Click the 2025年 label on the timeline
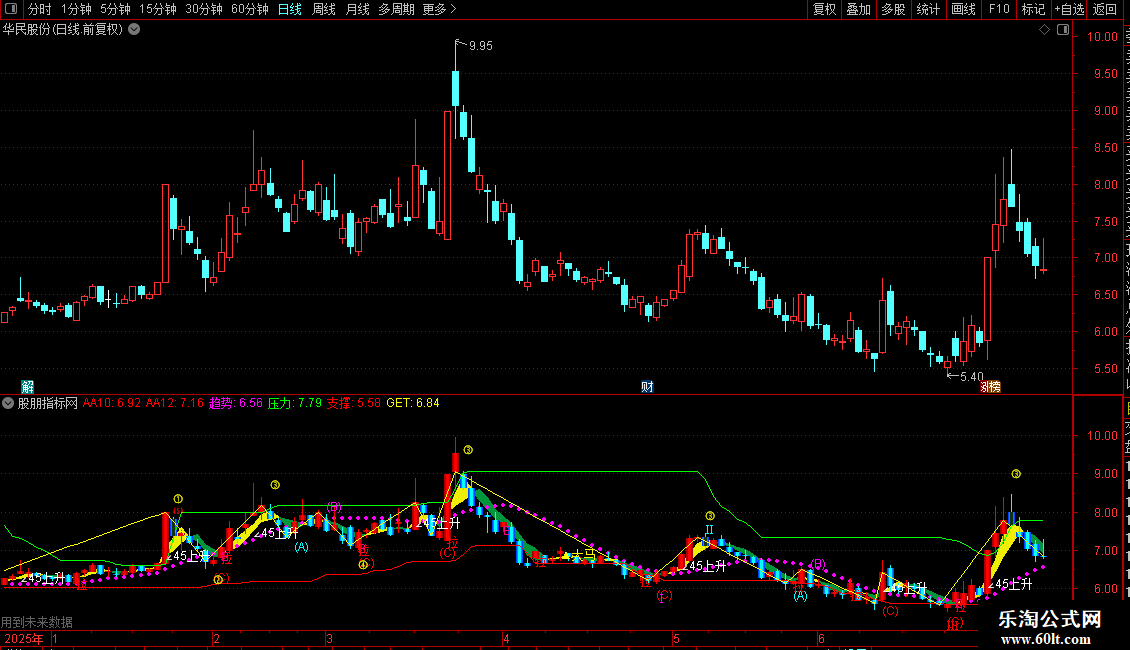This screenshot has height=650, width=1130. (24, 639)
